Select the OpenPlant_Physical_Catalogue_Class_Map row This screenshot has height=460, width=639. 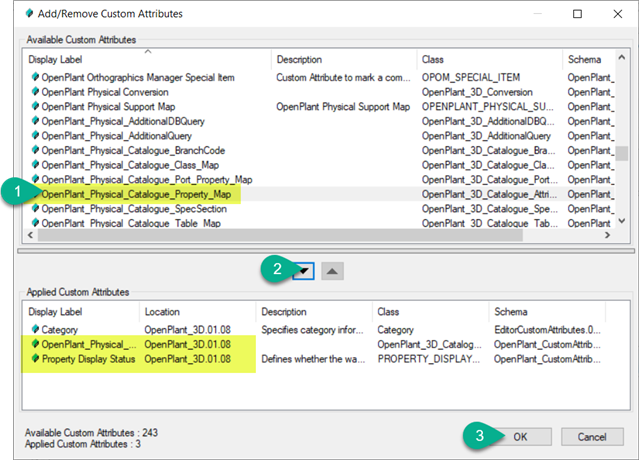(321, 165)
